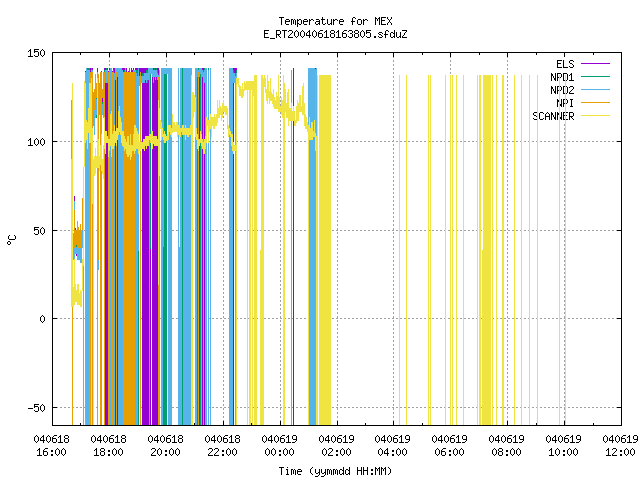Click the 10:00 x-axis time label
Viewport: 640px width, 480px height.
coord(563,452)
